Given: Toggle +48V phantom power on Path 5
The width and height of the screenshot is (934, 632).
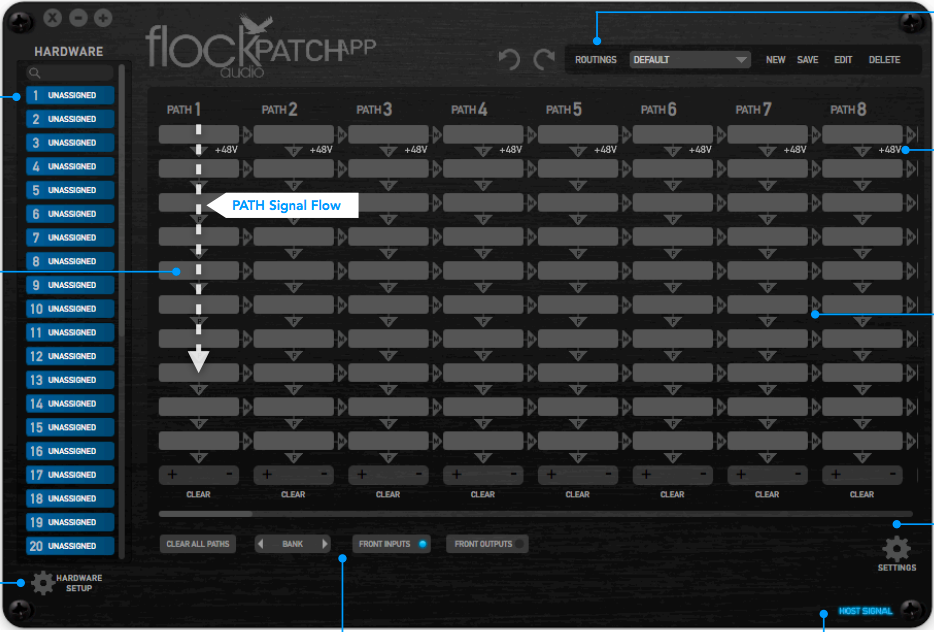Looking at the screenshot, I should pos(605,150).
